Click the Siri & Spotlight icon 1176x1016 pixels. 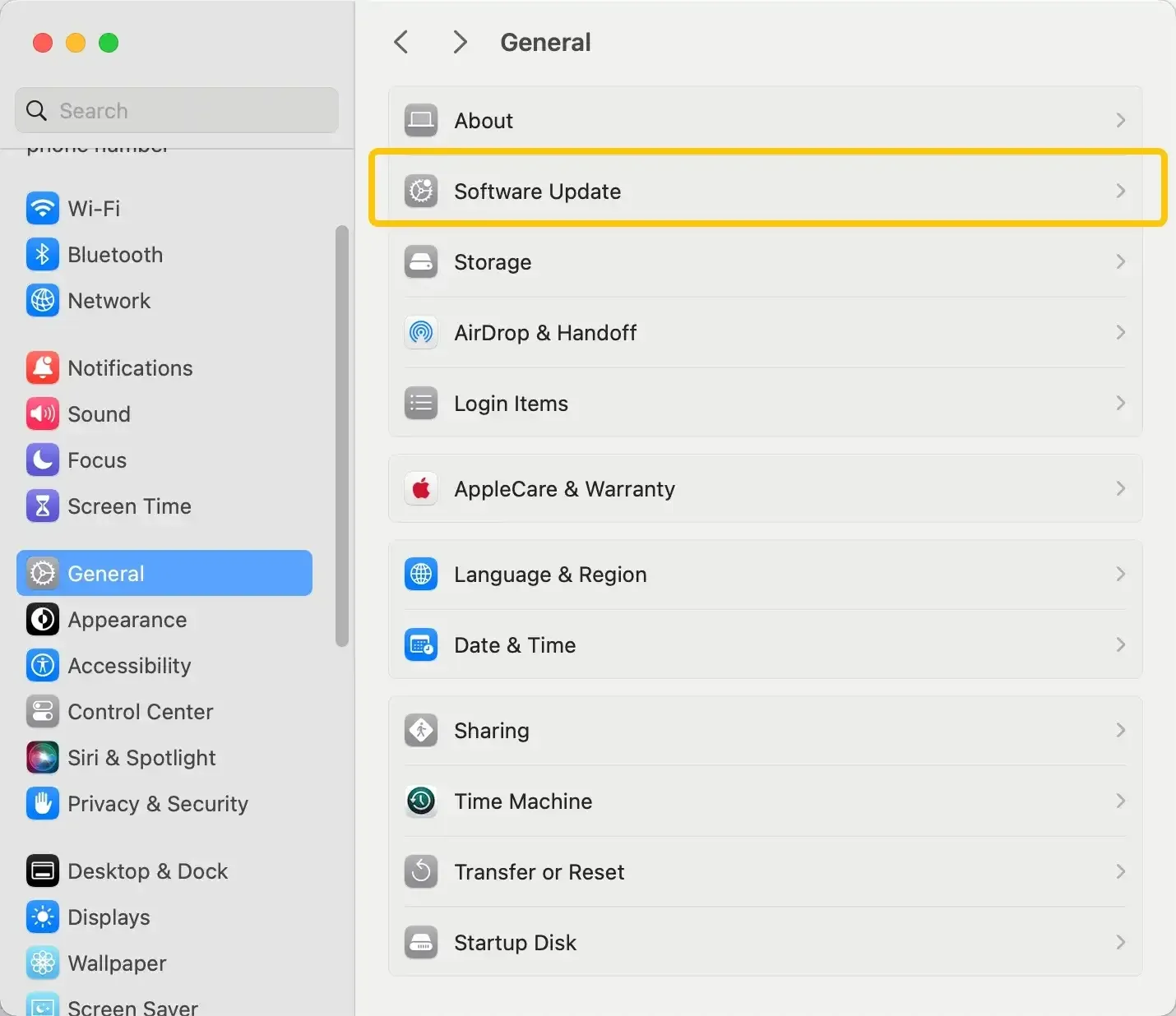[42, 757]
